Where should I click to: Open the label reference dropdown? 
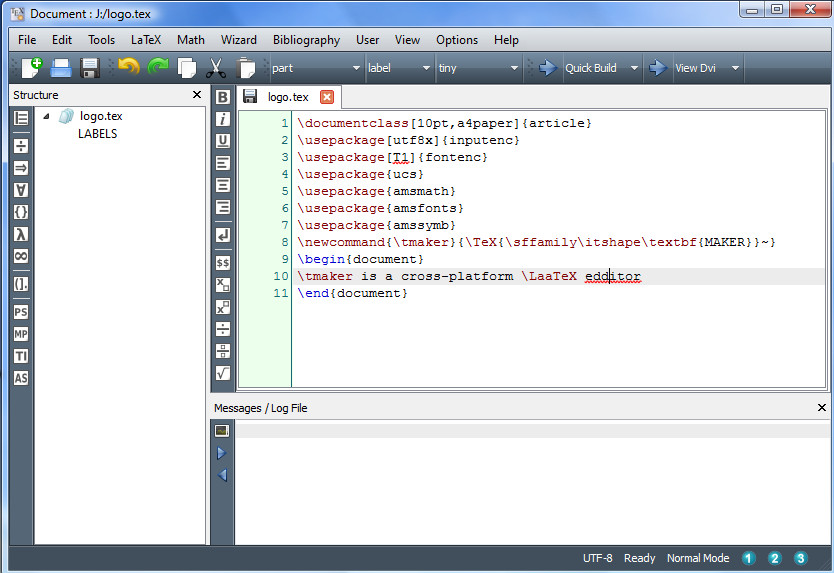(398, 68)
